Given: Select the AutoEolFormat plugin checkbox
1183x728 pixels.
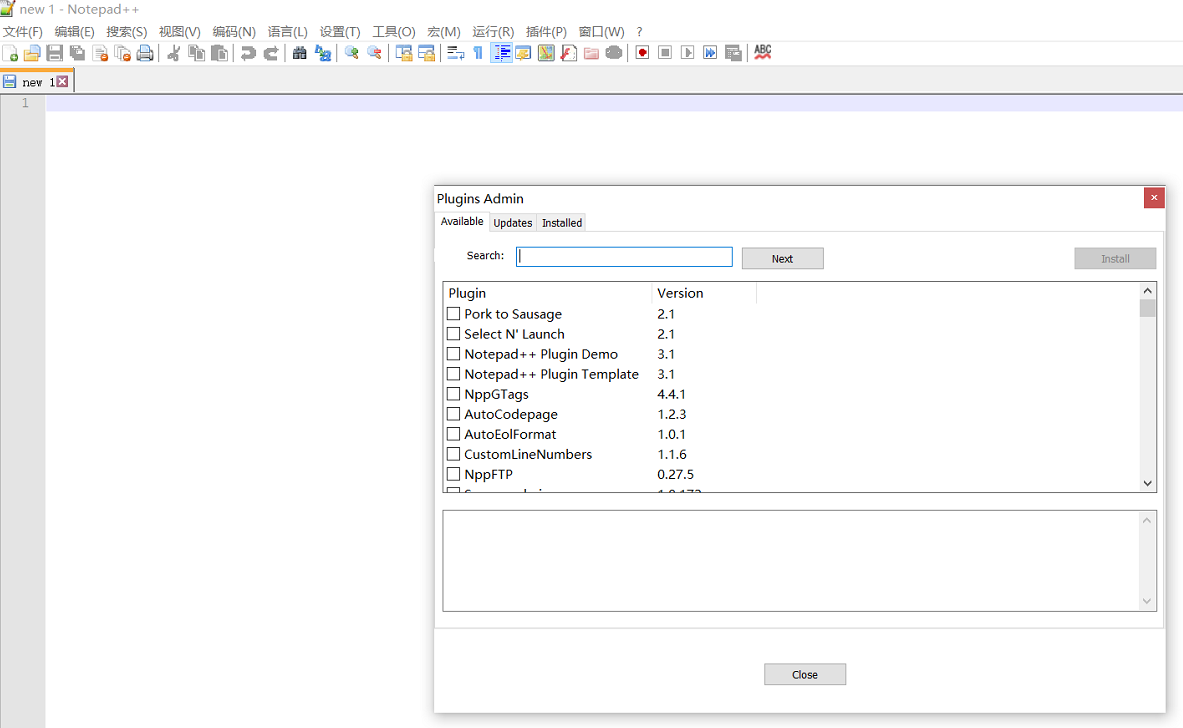Looking at the screenshot, I should (x=453, y=434).
